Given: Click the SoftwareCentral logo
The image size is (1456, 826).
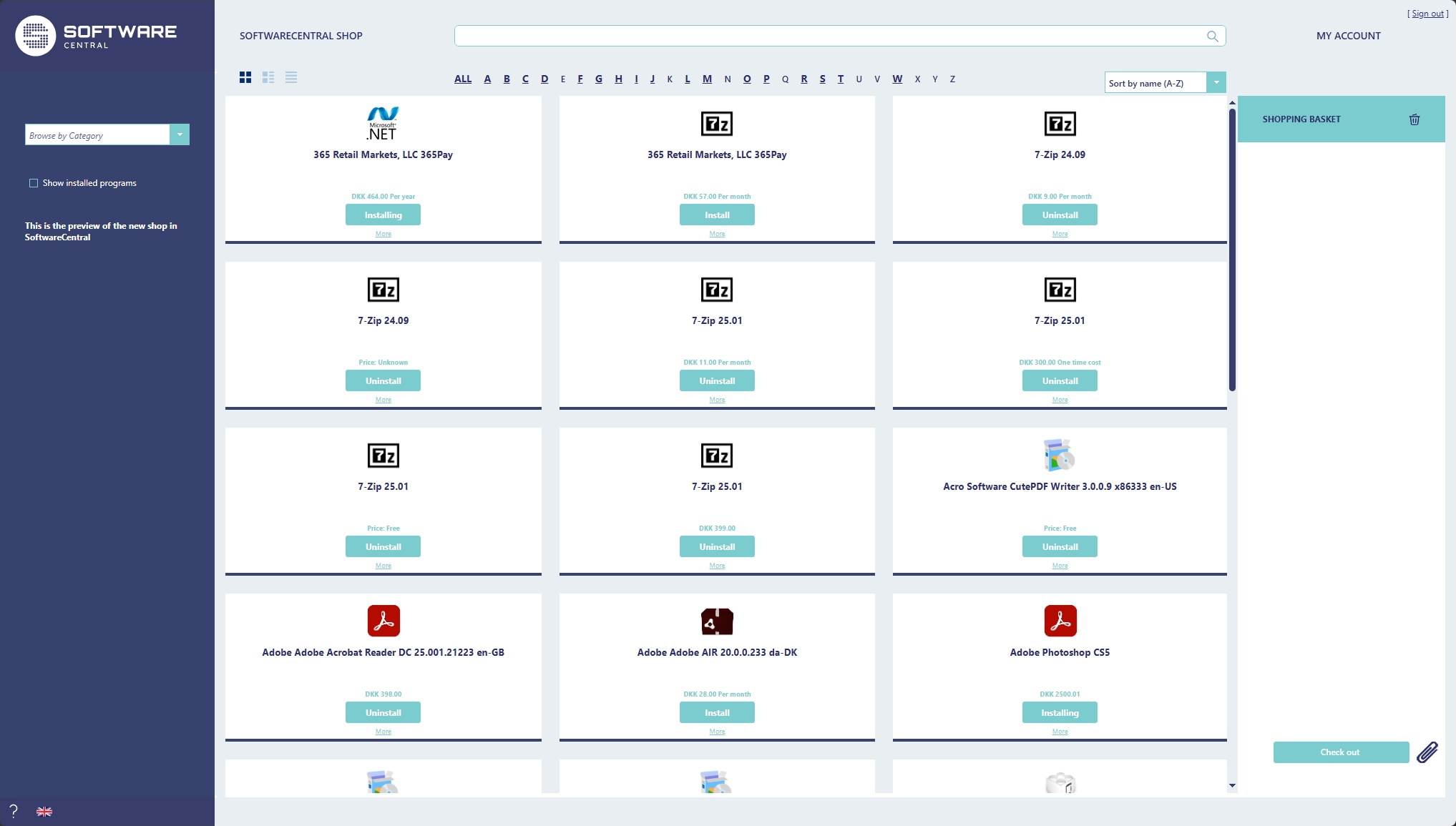Looking at the screenshot, I should point(96,36).
